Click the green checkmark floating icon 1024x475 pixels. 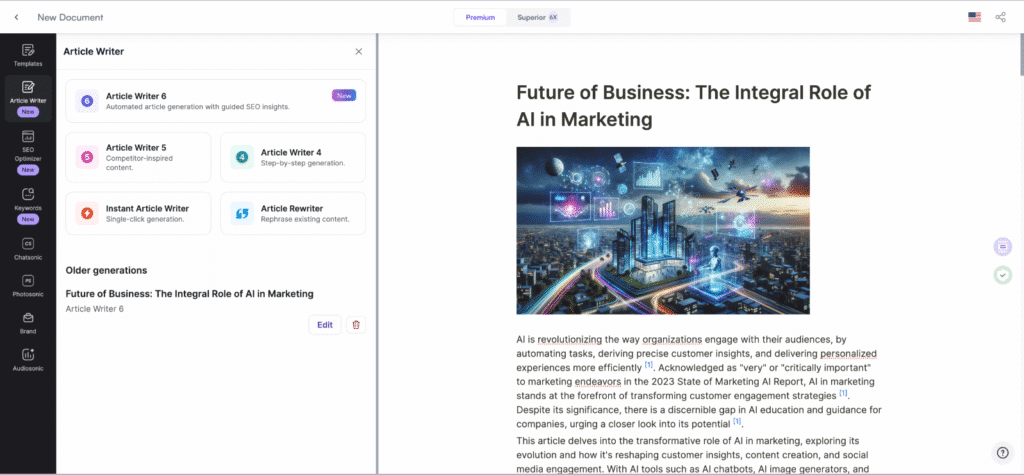tap(1003, 275)
